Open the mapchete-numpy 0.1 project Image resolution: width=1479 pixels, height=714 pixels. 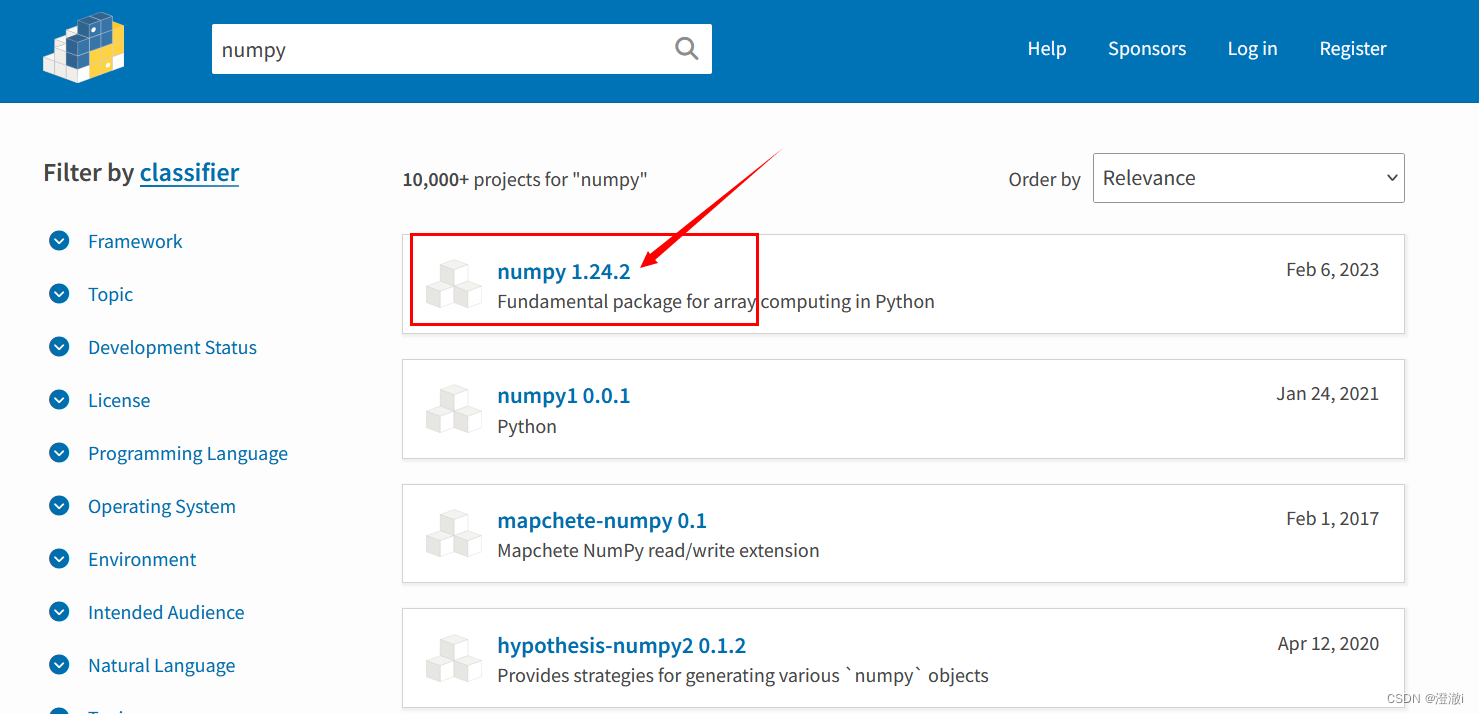click(x=602, y=521)
